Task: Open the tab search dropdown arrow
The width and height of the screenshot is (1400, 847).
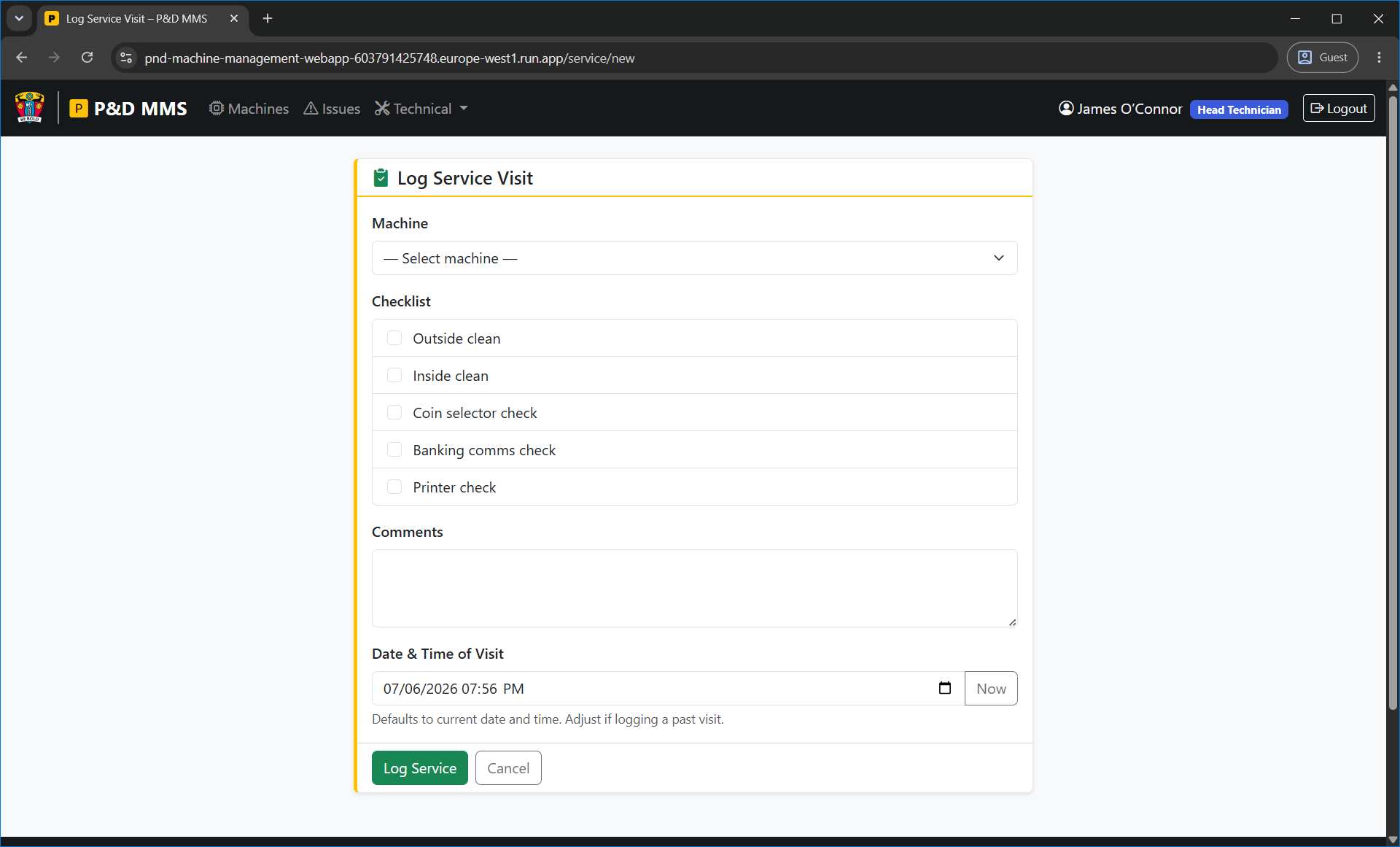Action: pyautogui.click(x=19, y=19)
